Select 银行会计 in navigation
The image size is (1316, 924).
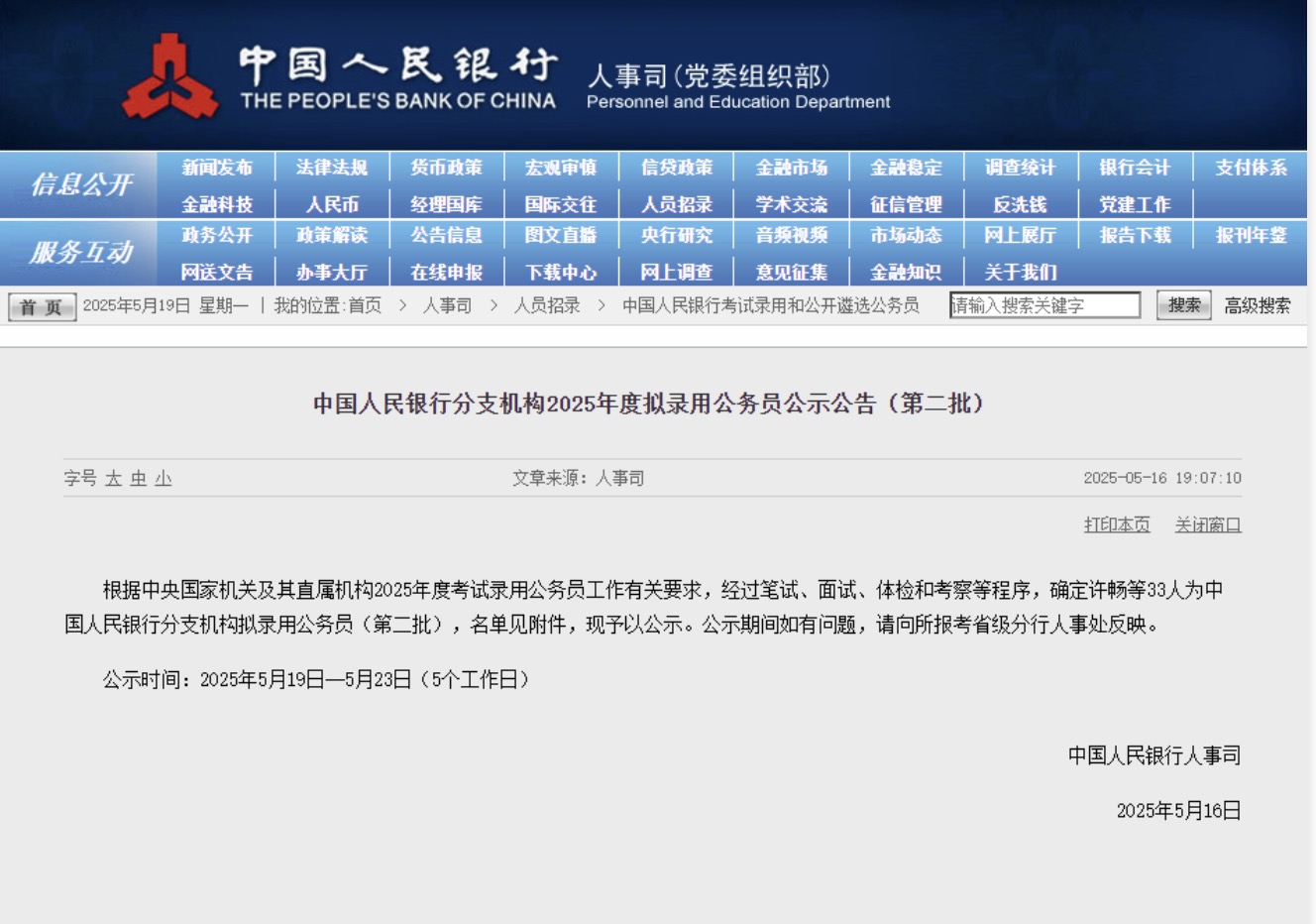[x=1135, y=168]
